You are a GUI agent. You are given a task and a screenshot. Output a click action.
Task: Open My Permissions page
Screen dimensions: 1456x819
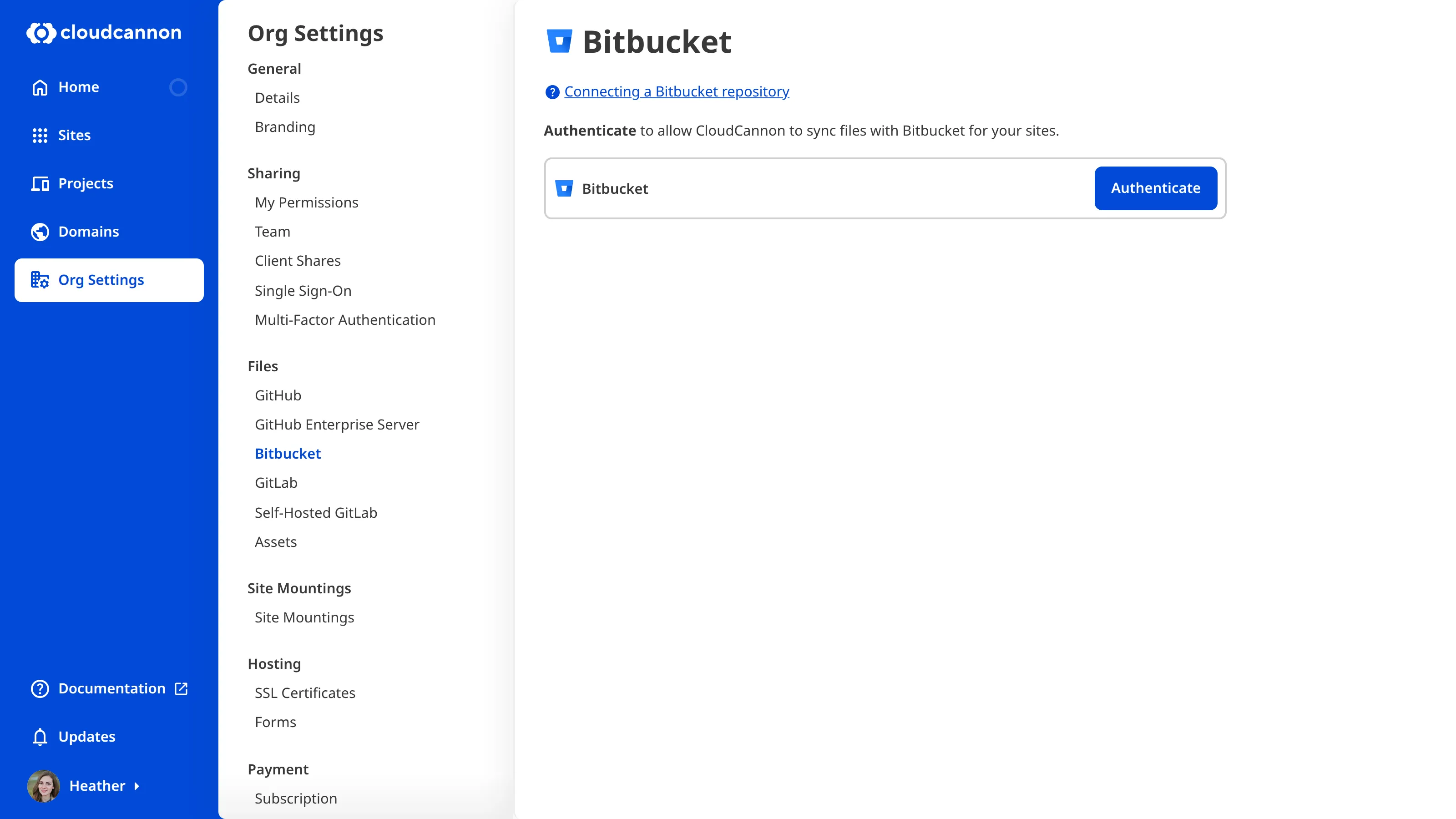coord(306,202)
